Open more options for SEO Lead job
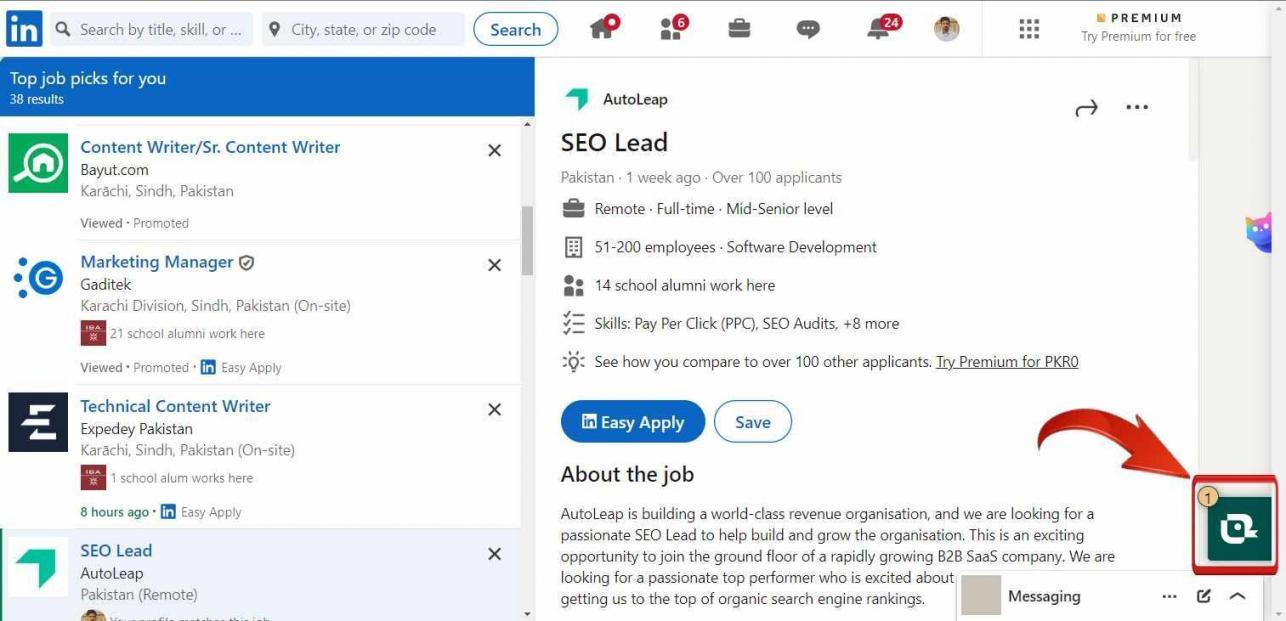The image size is (1286, 621). pos(1137,107)
